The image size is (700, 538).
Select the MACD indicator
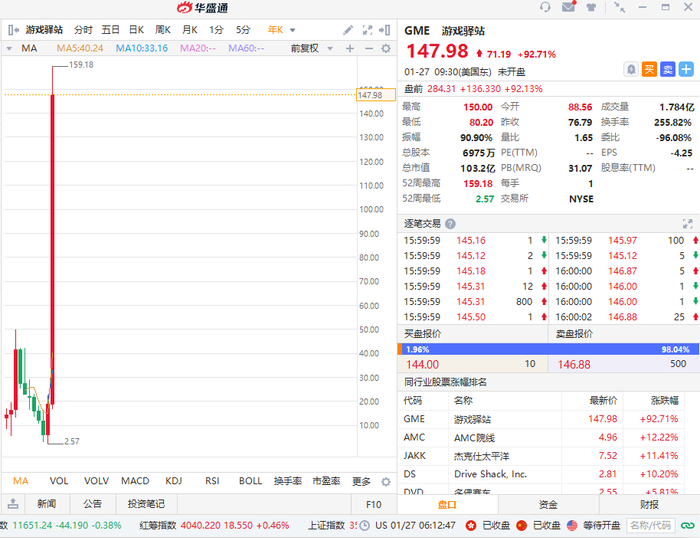tap(135, 481)
